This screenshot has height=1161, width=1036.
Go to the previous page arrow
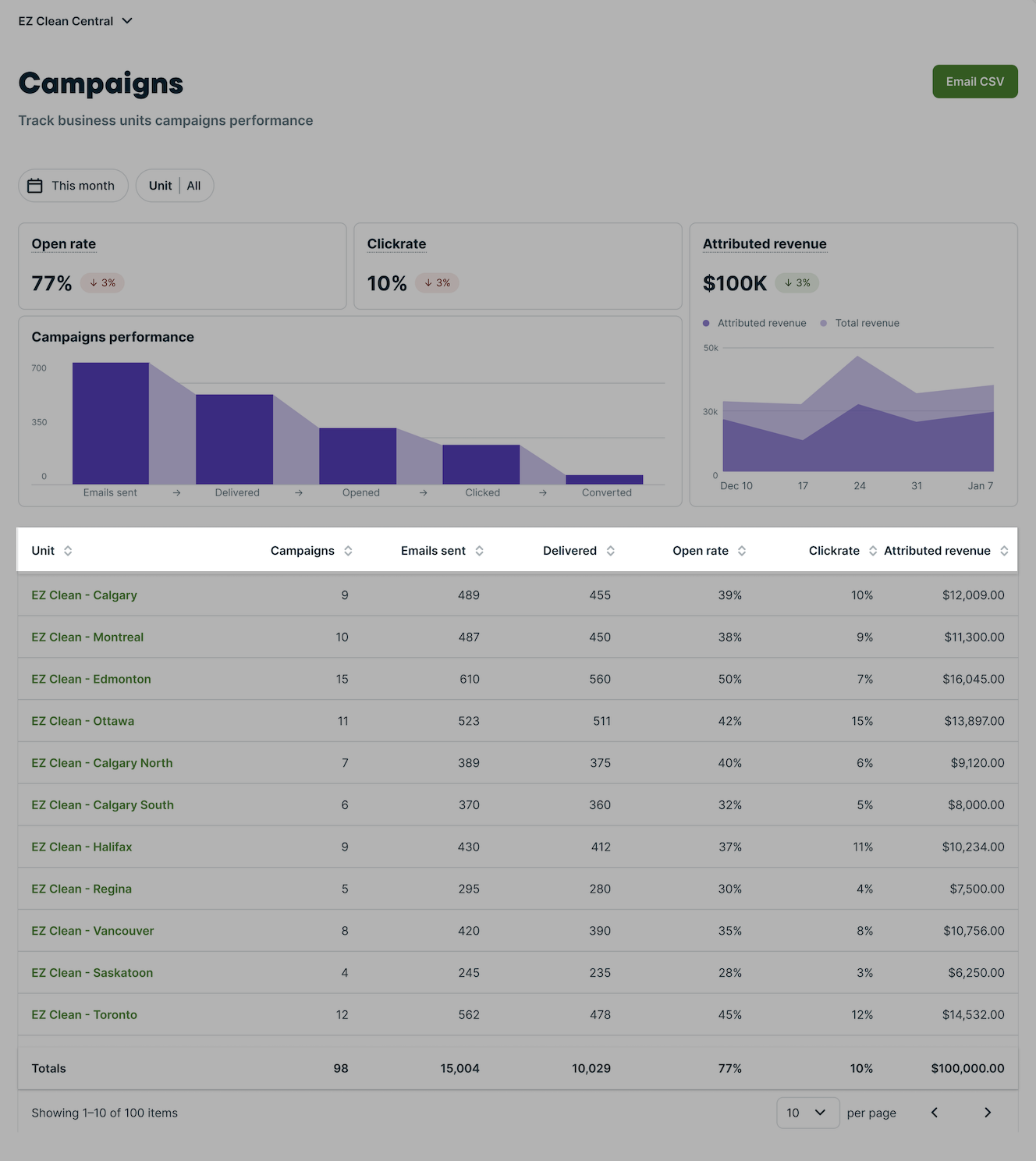(x=934, y=1113)
